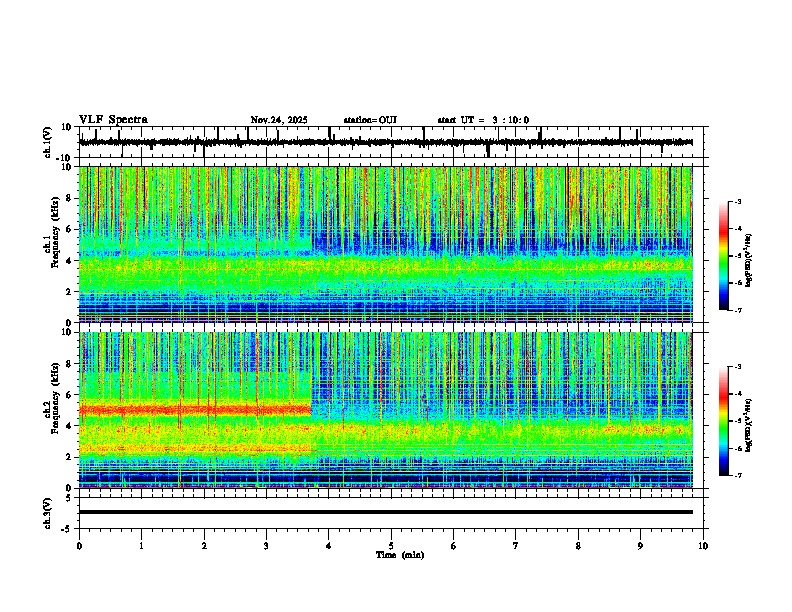Click time axis tick label "4"
792x612 pixels.
[329, 546]
